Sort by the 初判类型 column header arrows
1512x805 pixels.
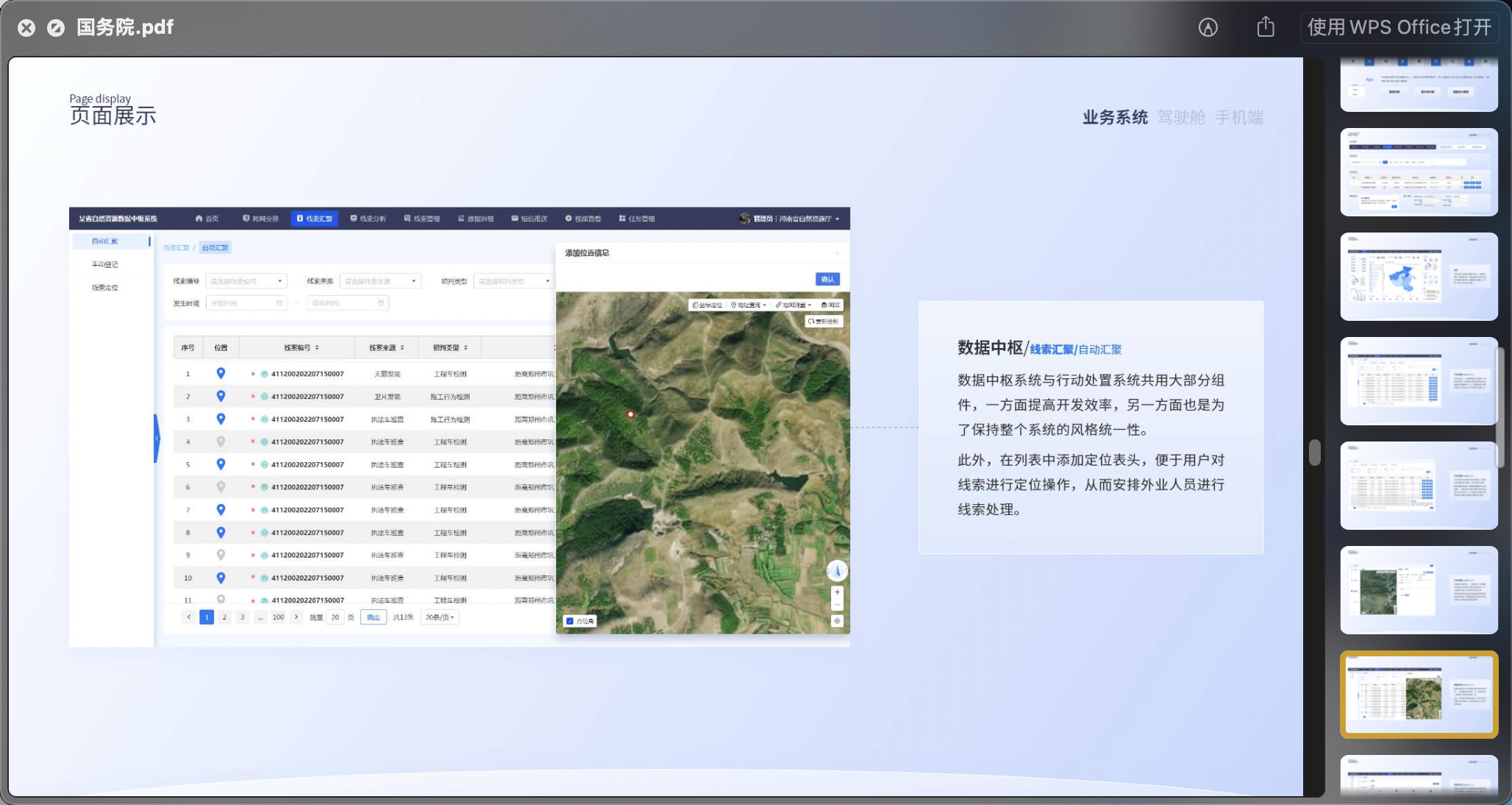[x=466, y=347]
